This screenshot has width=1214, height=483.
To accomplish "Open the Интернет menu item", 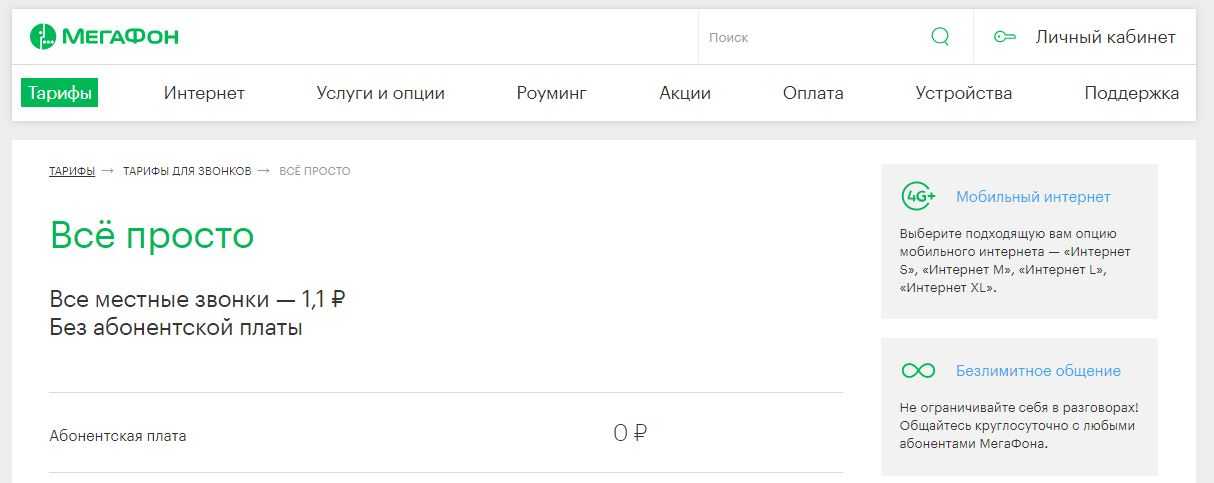I will (x=204, y=93).
